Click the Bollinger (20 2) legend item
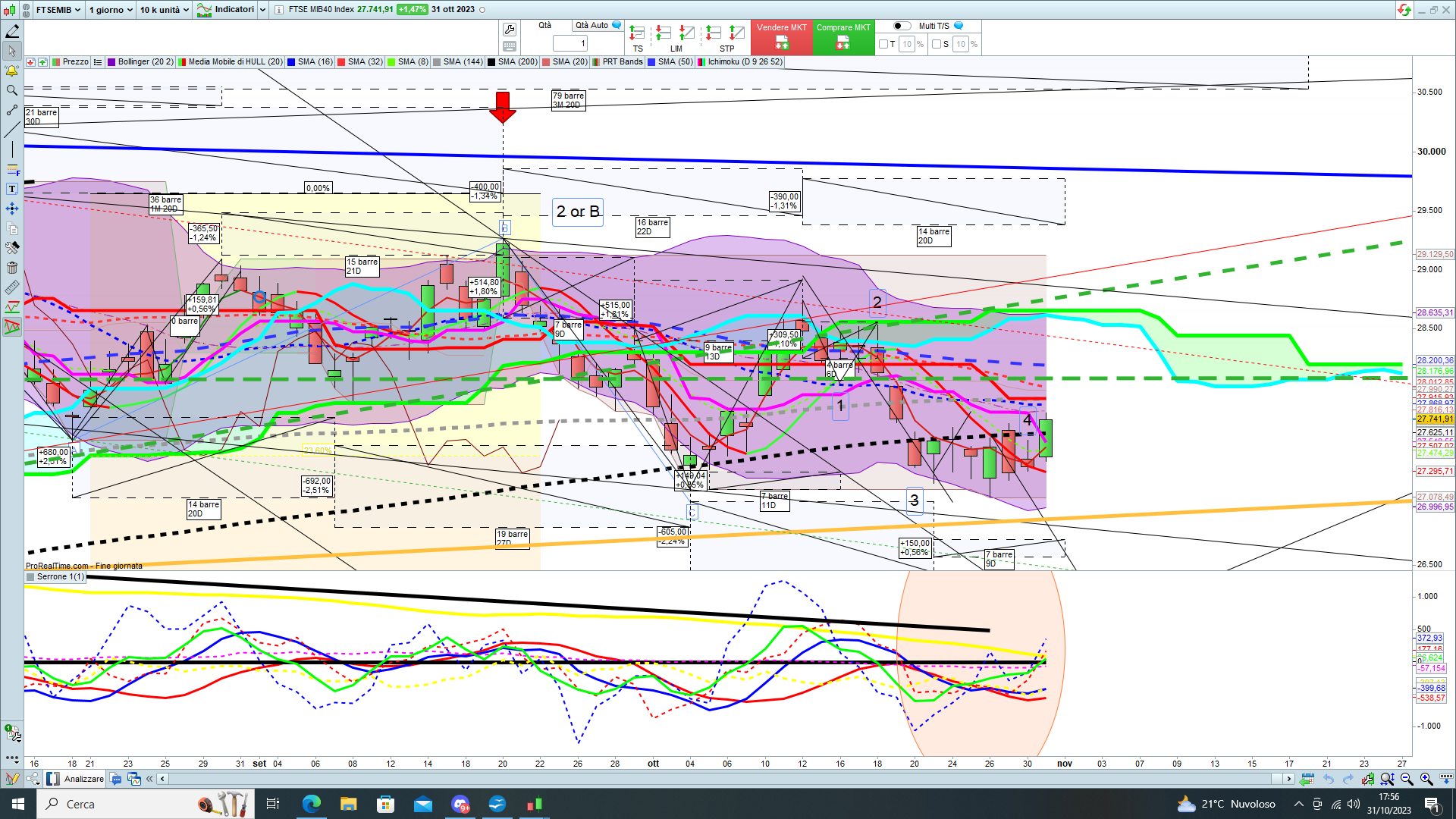The width and height of the screenshot is (1456, 819). [140, 62]
